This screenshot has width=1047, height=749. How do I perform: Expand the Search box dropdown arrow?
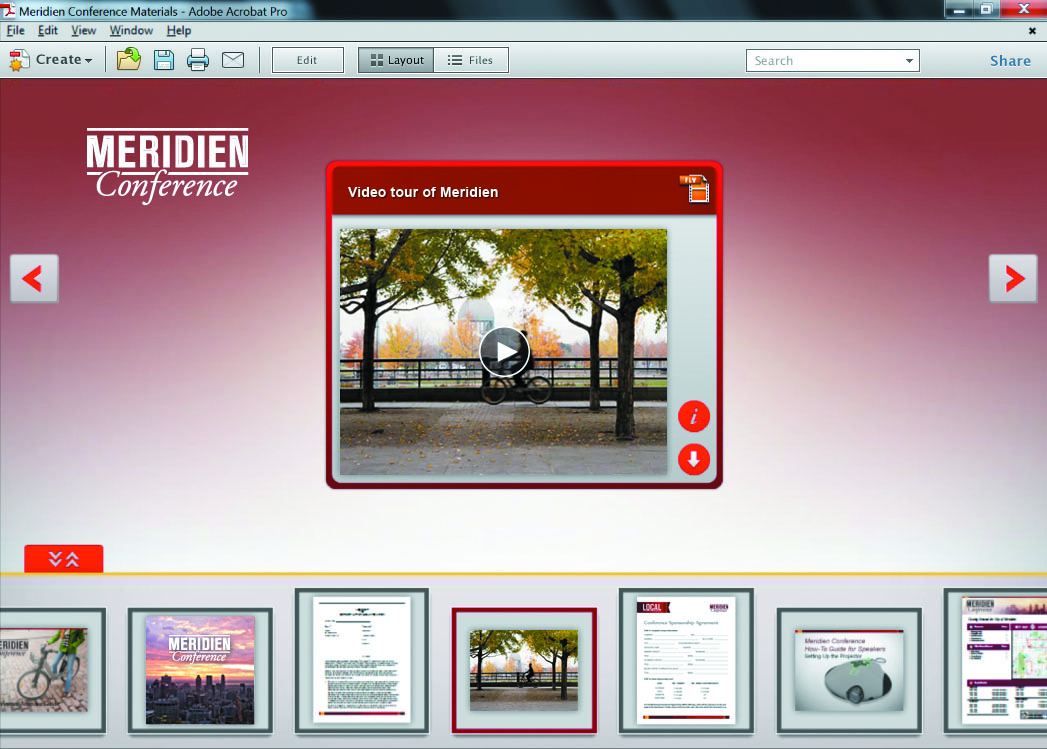(909, 61)
